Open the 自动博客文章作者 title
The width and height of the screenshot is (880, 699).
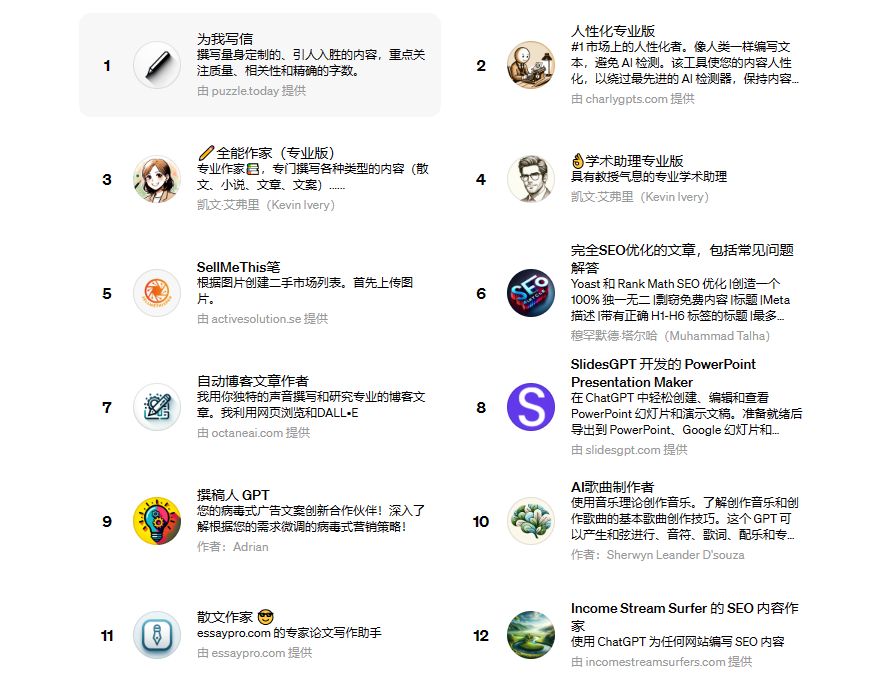click(253, 381)
